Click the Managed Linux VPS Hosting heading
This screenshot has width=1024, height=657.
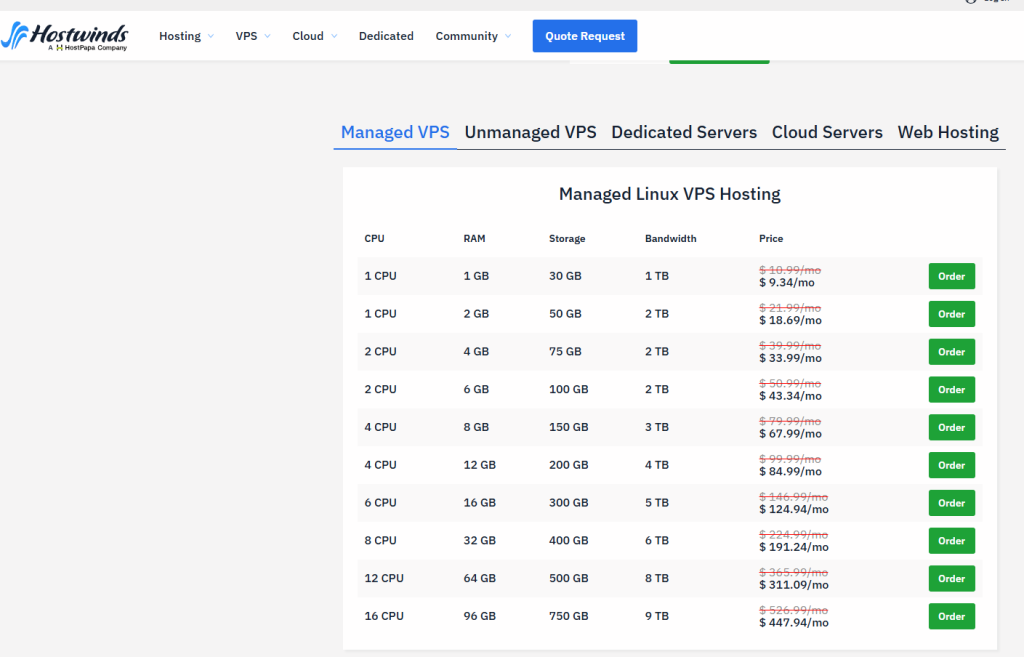point(669,194)
